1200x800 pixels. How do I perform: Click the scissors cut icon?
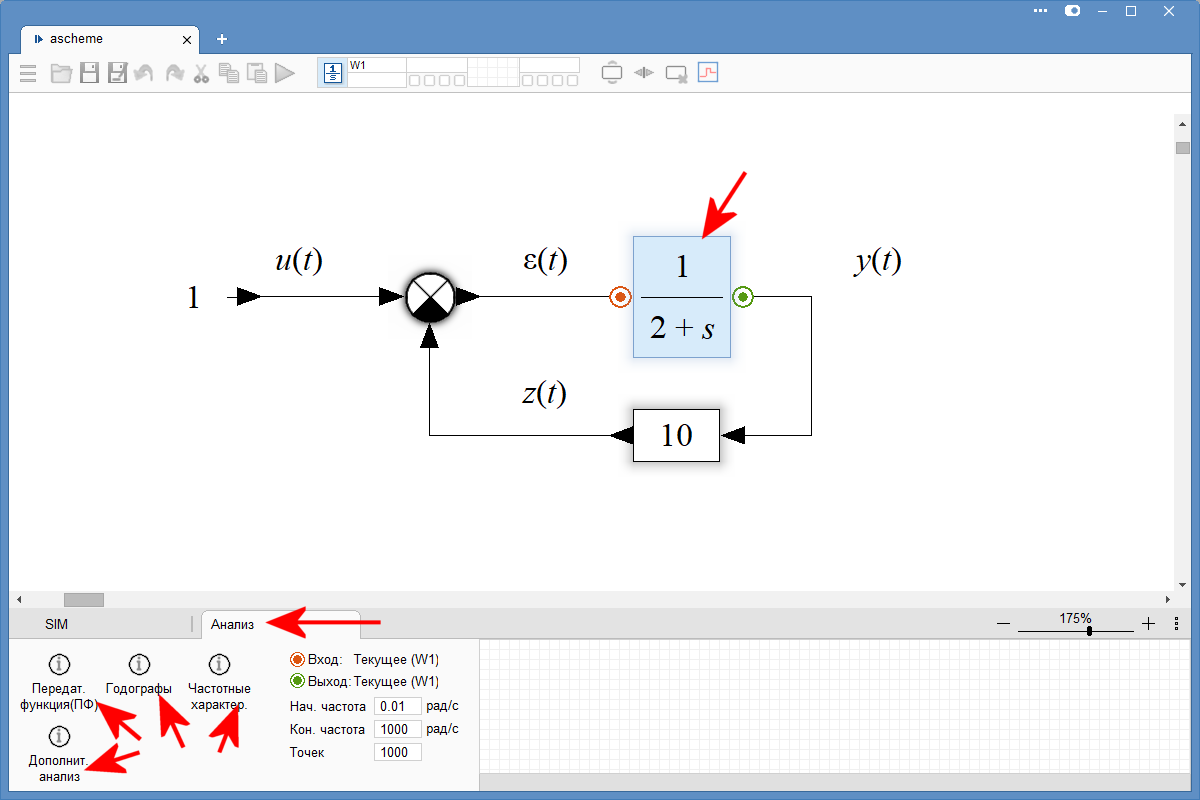(x=201, y=73)
